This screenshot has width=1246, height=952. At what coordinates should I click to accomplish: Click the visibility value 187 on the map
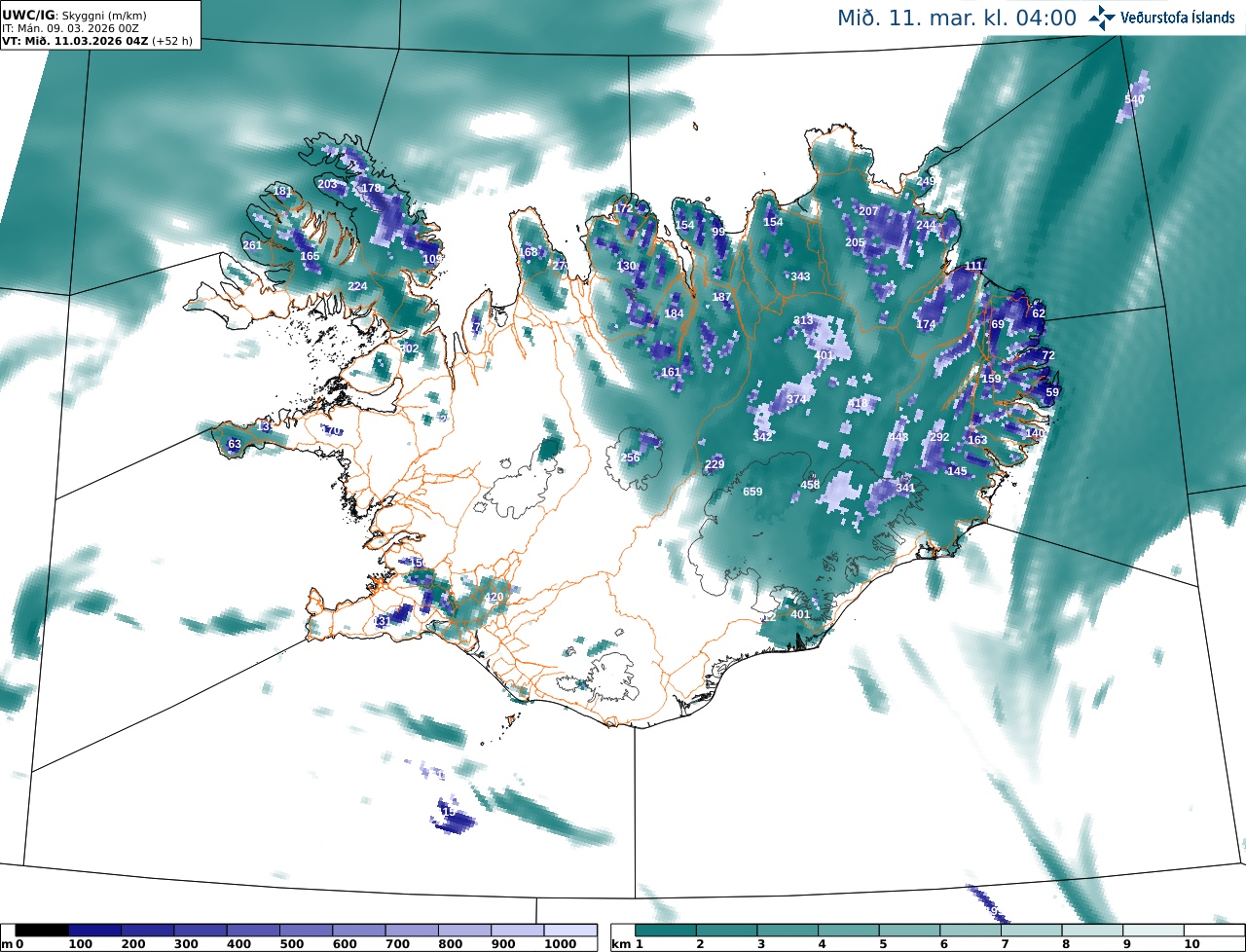pos(721,297)
